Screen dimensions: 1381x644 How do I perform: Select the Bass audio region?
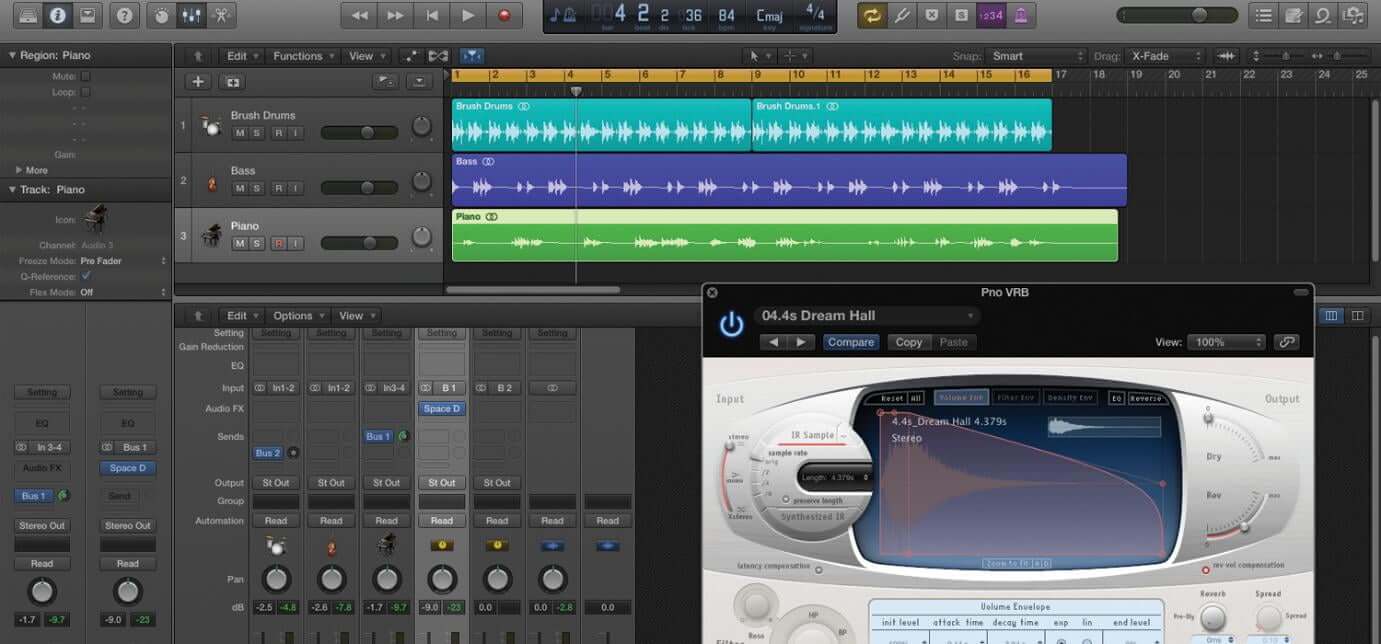pyautogui.click(x=789, y=180)
